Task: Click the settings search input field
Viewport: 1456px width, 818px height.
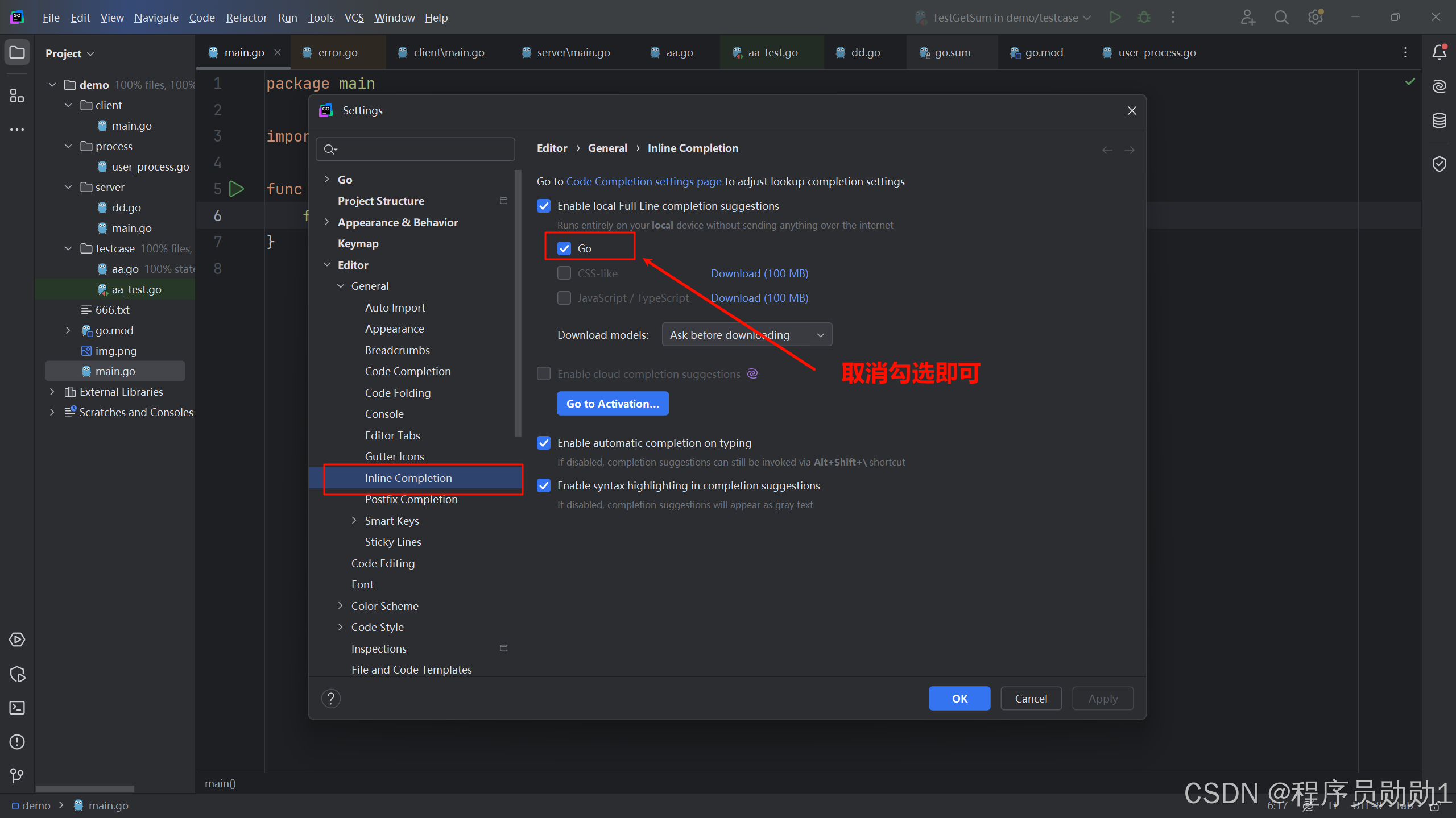Action: [x=421, y=150]
